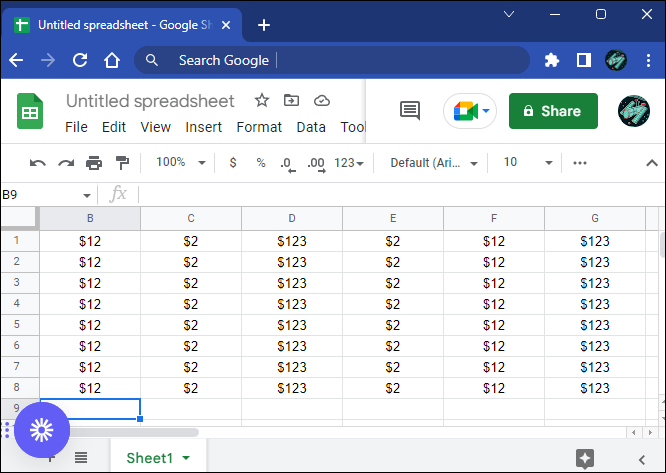The image size is (666, 473).
Task: Open Chrome tab search down chevron
Action: (509, 14)
